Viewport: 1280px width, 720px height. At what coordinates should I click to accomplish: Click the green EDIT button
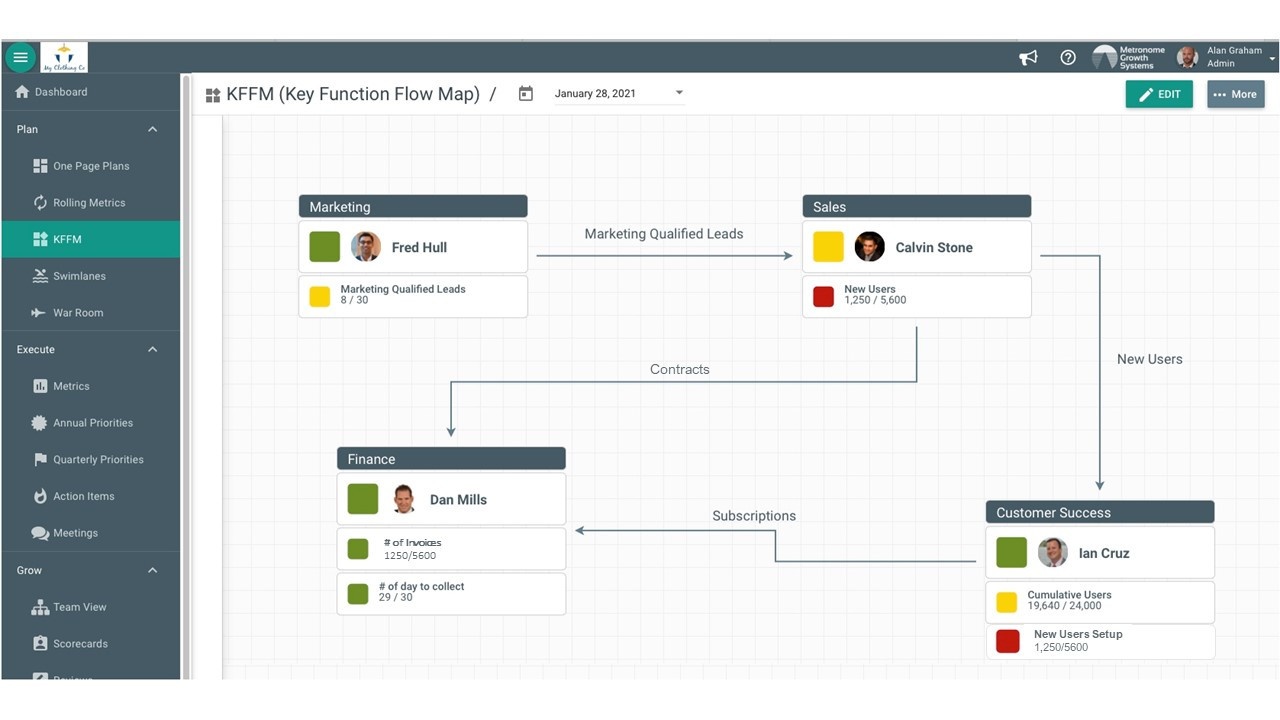(1159, 94)
